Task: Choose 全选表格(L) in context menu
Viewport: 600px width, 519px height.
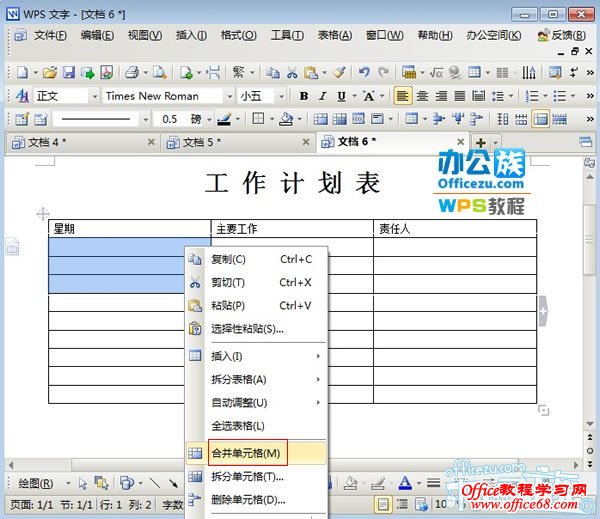Action: point(256,426)
